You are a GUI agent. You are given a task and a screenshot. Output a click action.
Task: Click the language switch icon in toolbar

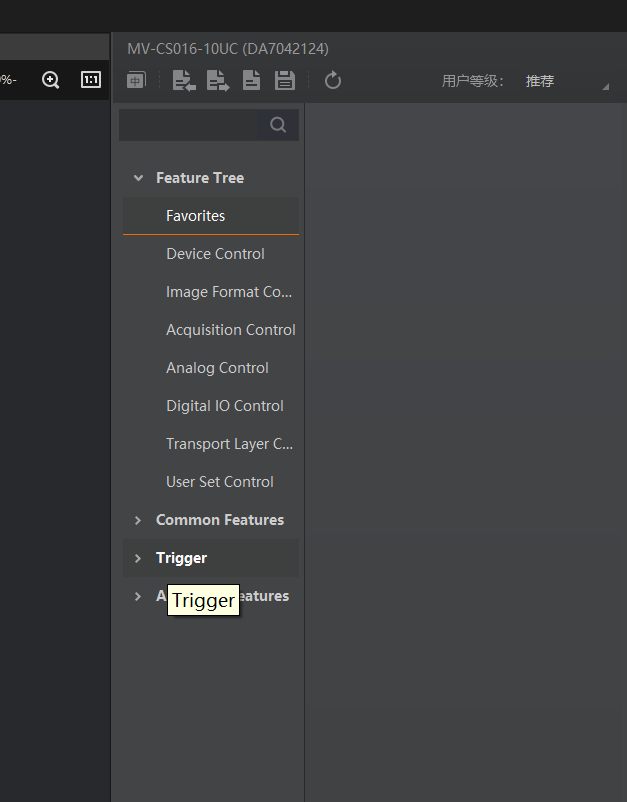click(x=136, y=81)
